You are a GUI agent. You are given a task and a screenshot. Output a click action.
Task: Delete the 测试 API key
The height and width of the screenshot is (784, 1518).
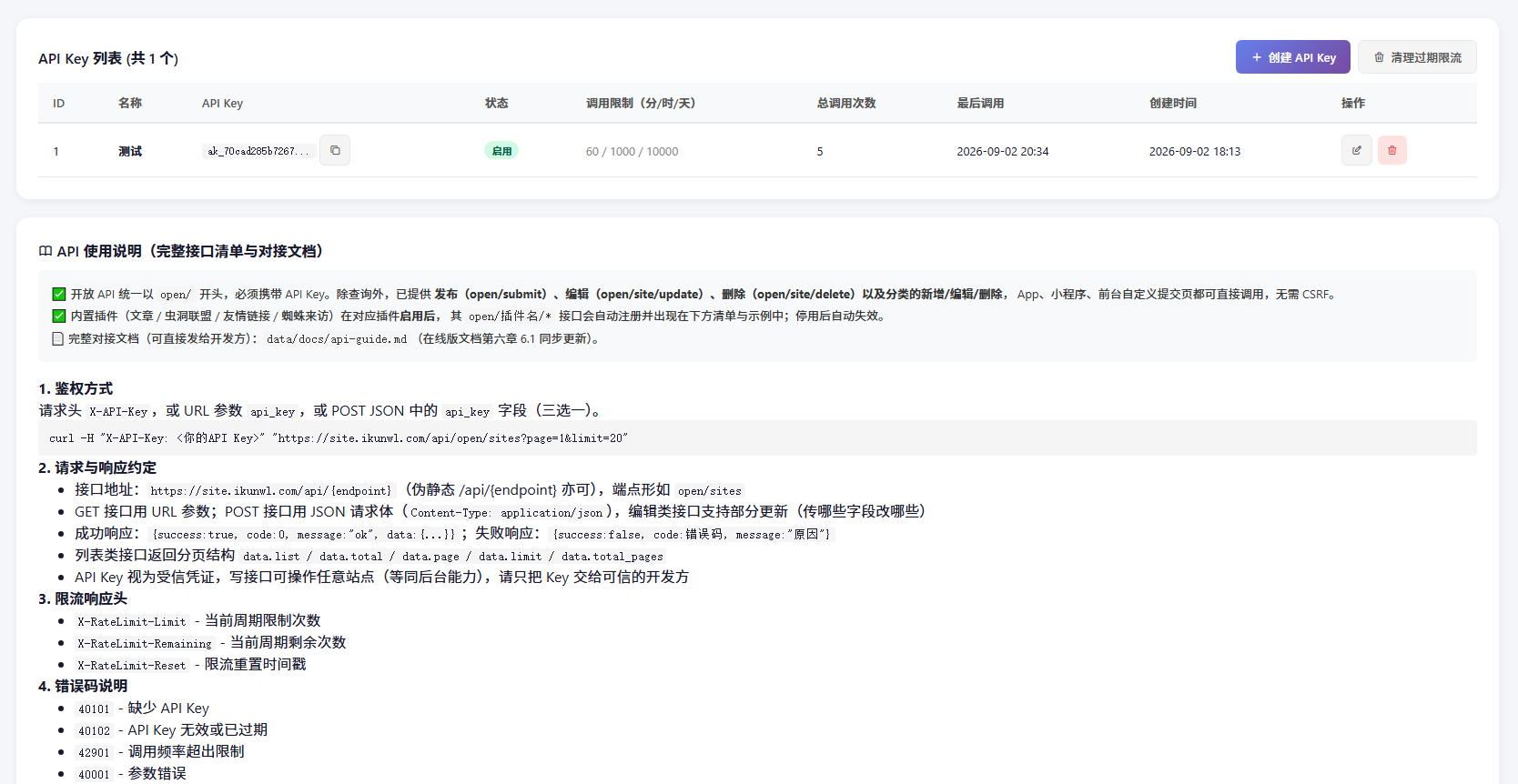[1391, 150]
